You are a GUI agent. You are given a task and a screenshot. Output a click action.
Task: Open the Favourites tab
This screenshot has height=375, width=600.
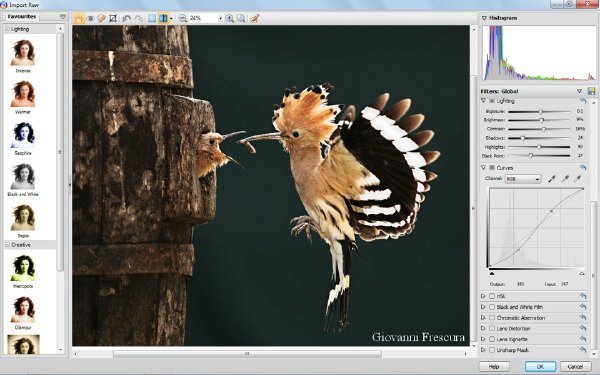pos(22,16)
